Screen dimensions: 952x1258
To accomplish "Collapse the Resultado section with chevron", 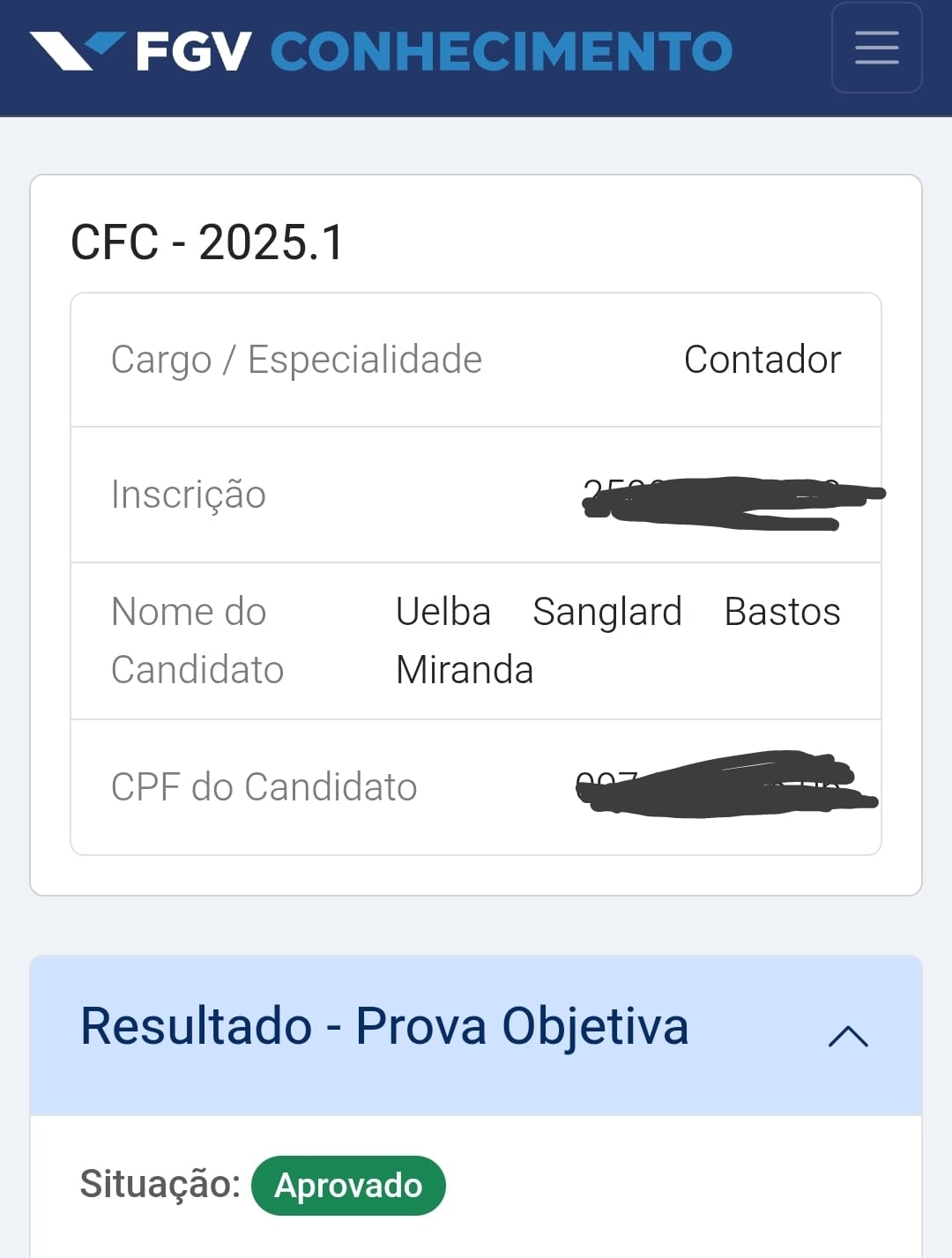I will click(x=848, y=1036).
